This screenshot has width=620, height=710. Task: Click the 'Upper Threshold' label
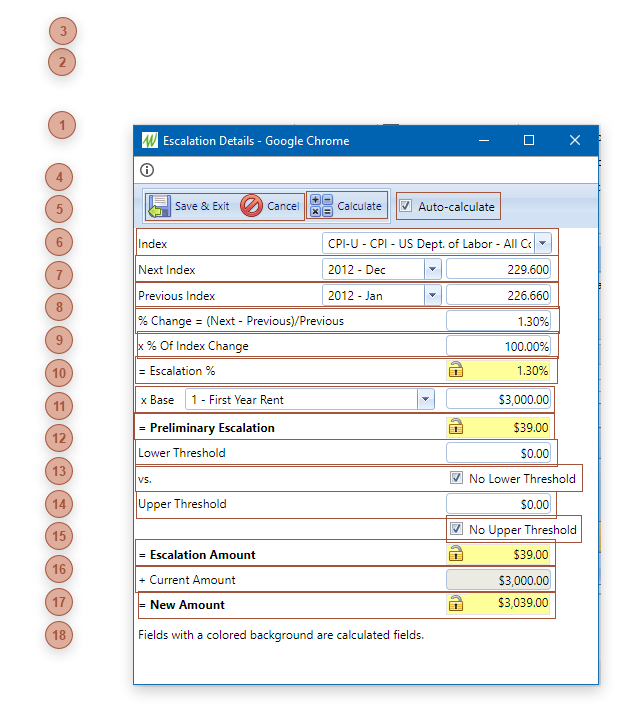[x=182, y=504]
